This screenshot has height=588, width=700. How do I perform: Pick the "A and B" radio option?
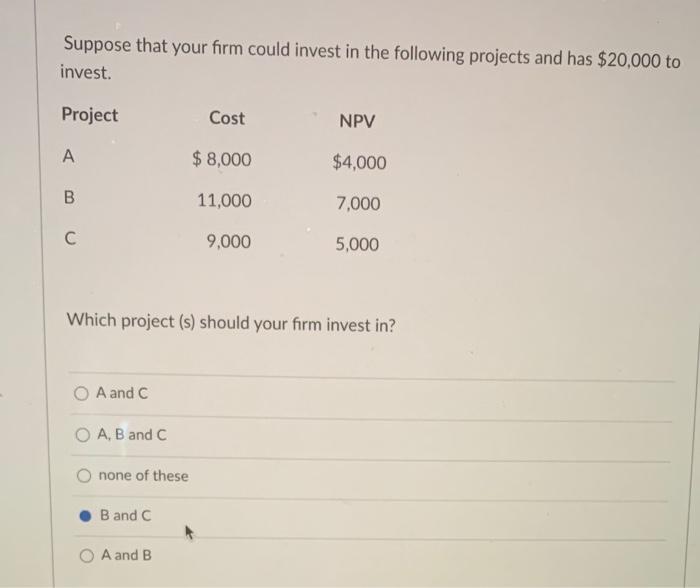(87, 556)
